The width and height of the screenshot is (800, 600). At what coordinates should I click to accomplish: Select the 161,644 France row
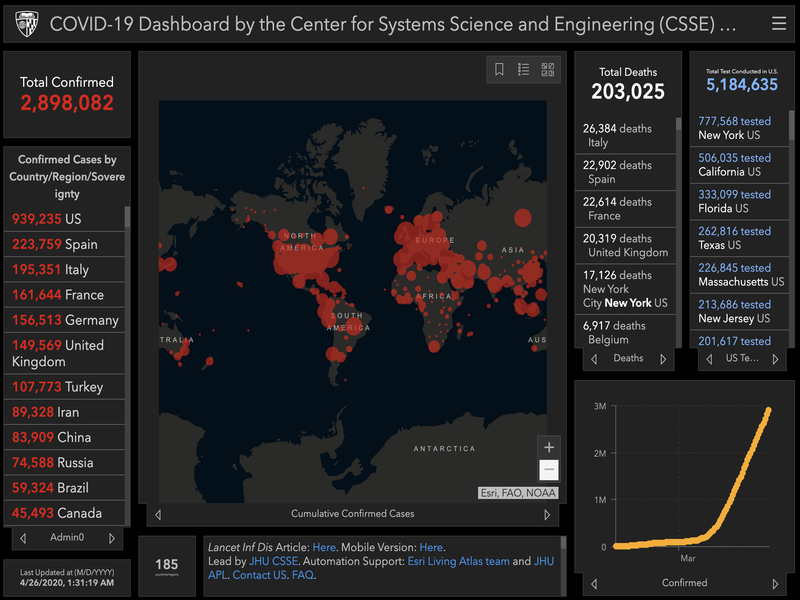pyautogui.click(x=64, y=294)
